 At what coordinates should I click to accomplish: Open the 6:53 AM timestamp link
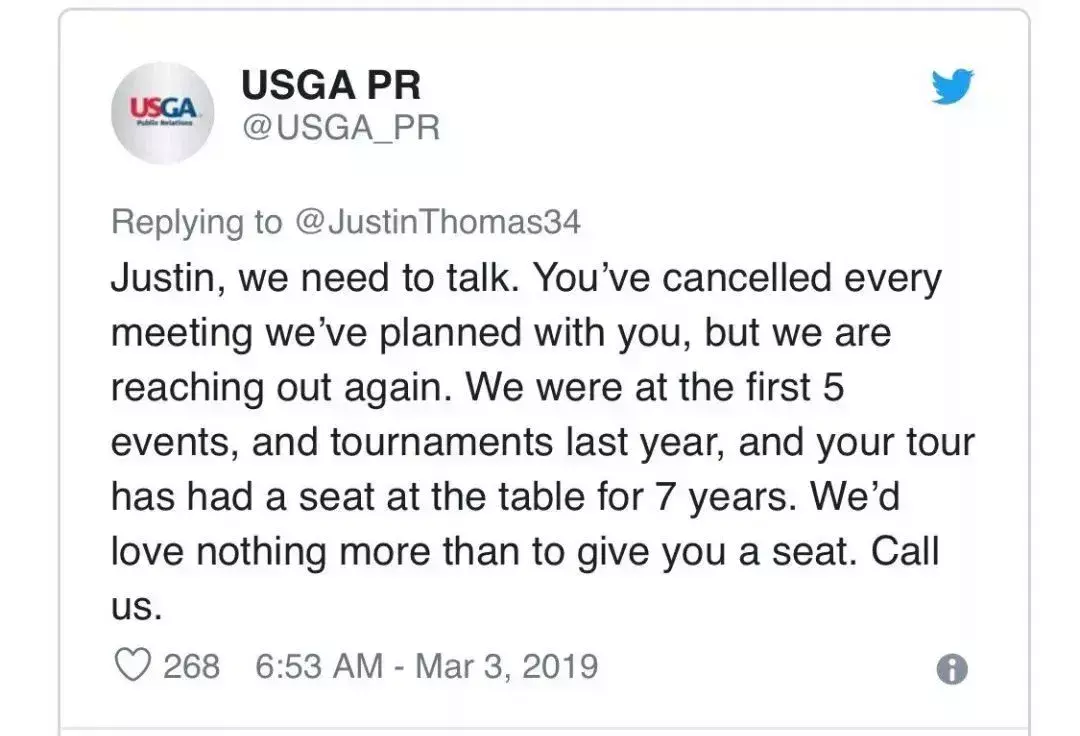[319, 666]
